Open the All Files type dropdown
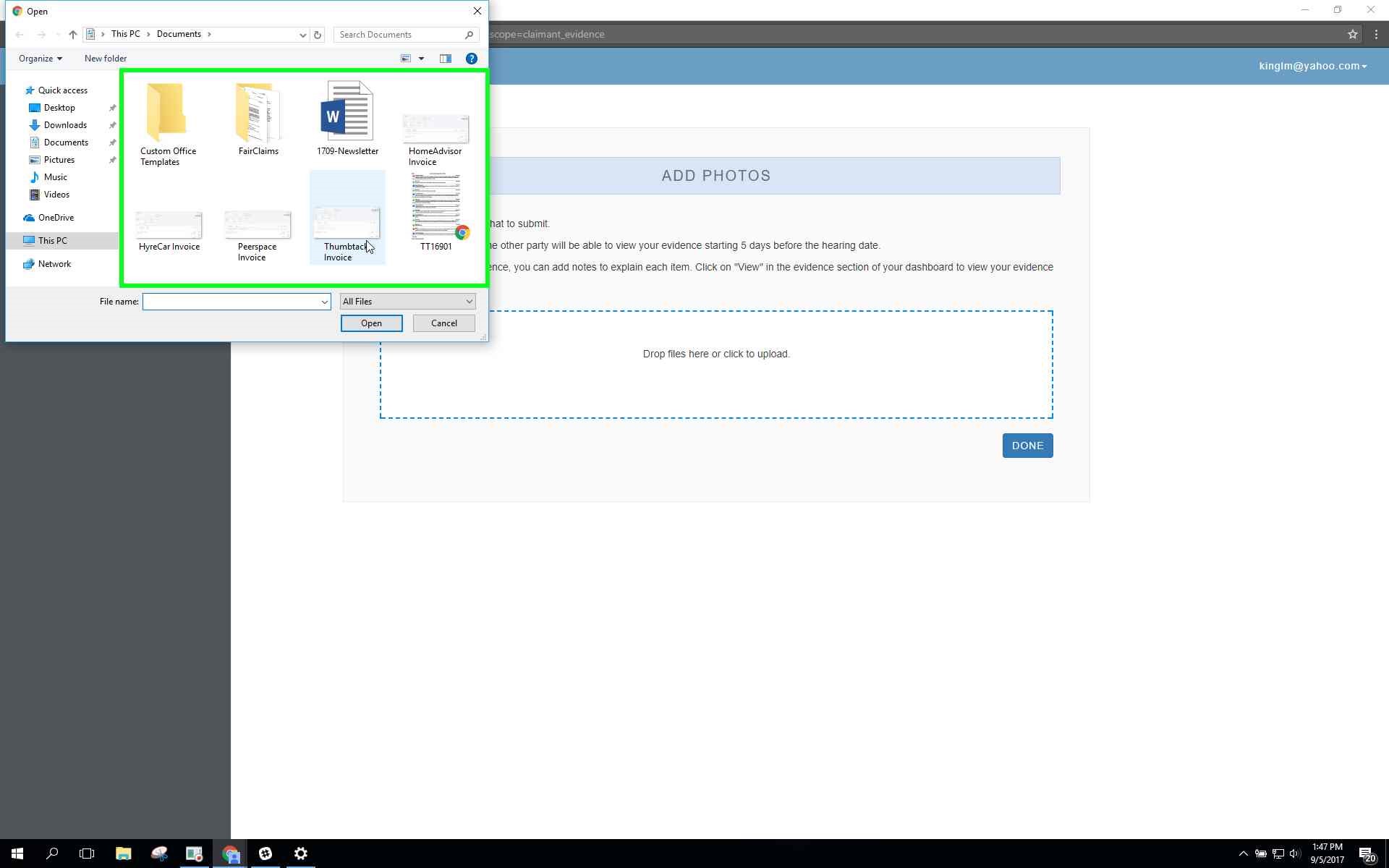This screenshot has width=1389, height=868. (x=407, y=302)
